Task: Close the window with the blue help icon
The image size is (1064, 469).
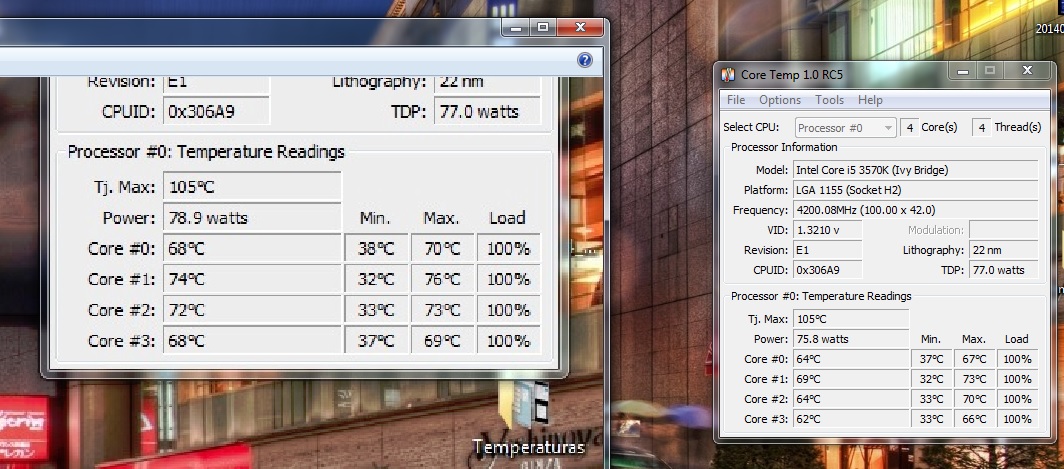Action: click(x=580, y=28)
